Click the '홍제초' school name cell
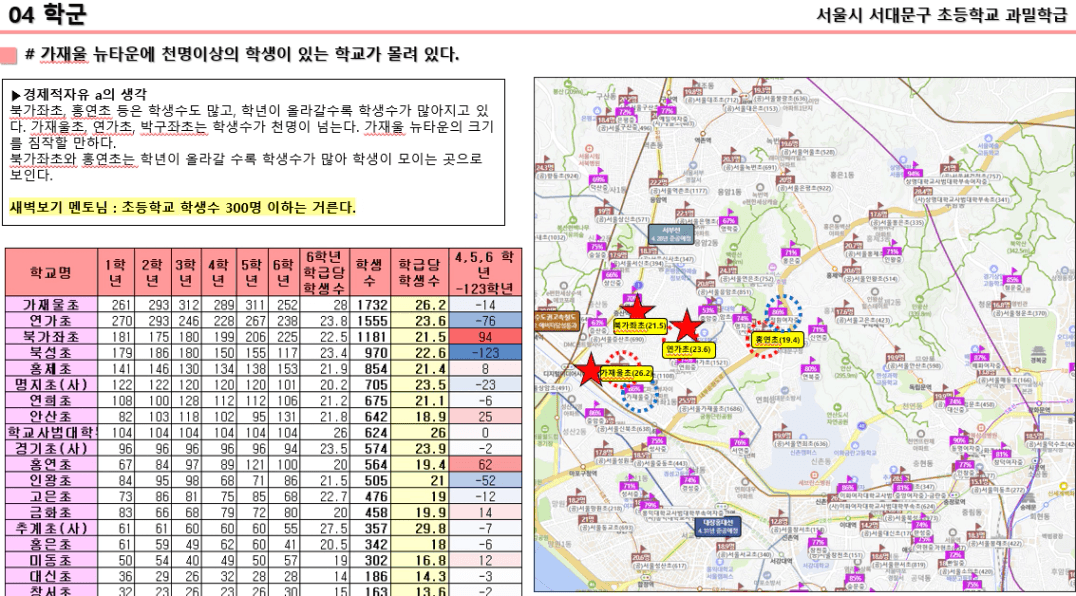Image resolution: width=1076 pixels, height=596 pixels. coord(51,368)
